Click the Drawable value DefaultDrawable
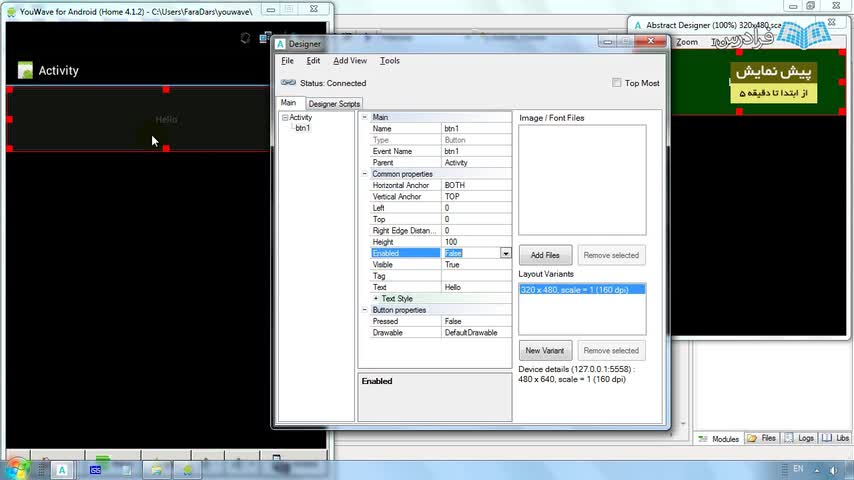 [x=476, y=332]
